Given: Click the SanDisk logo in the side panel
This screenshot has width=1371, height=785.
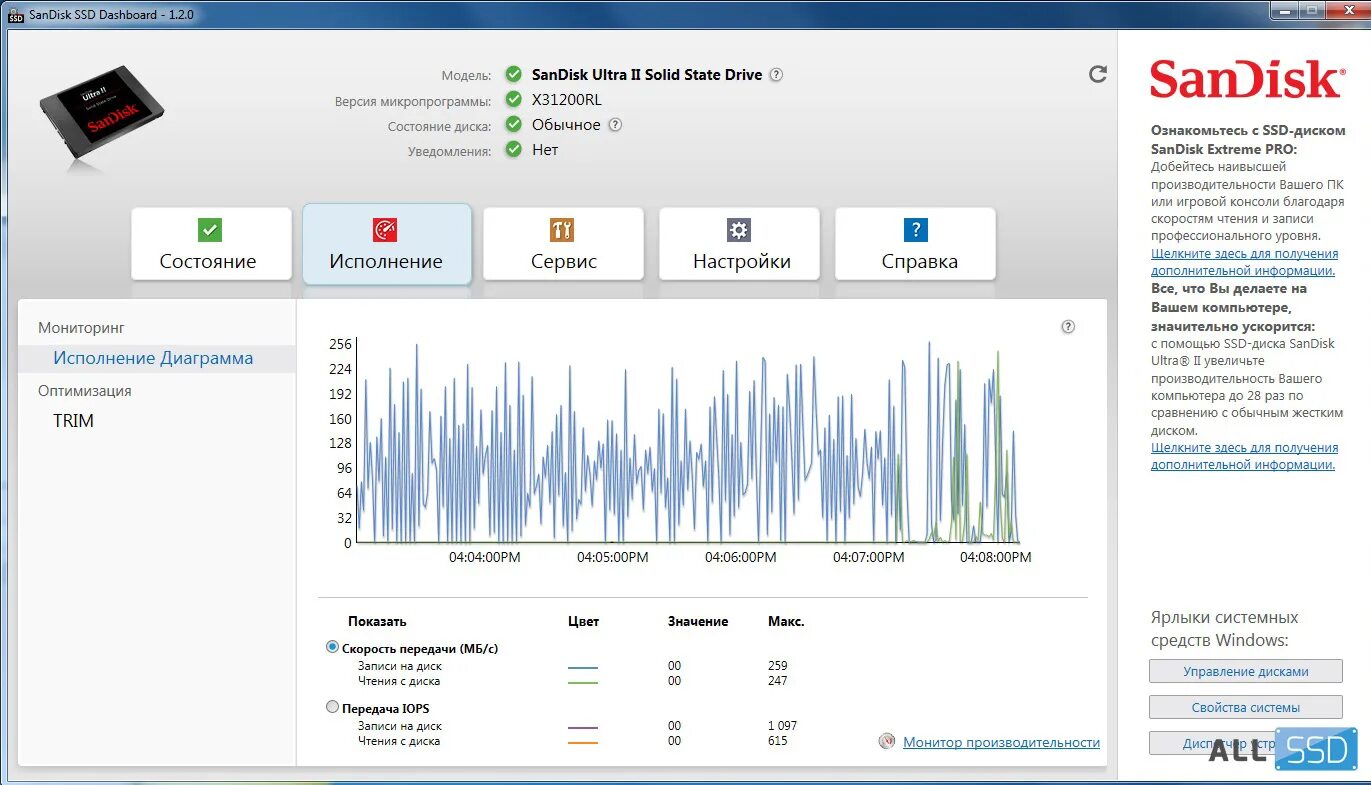Looking at the screenshot, I should pos(1246,79).
